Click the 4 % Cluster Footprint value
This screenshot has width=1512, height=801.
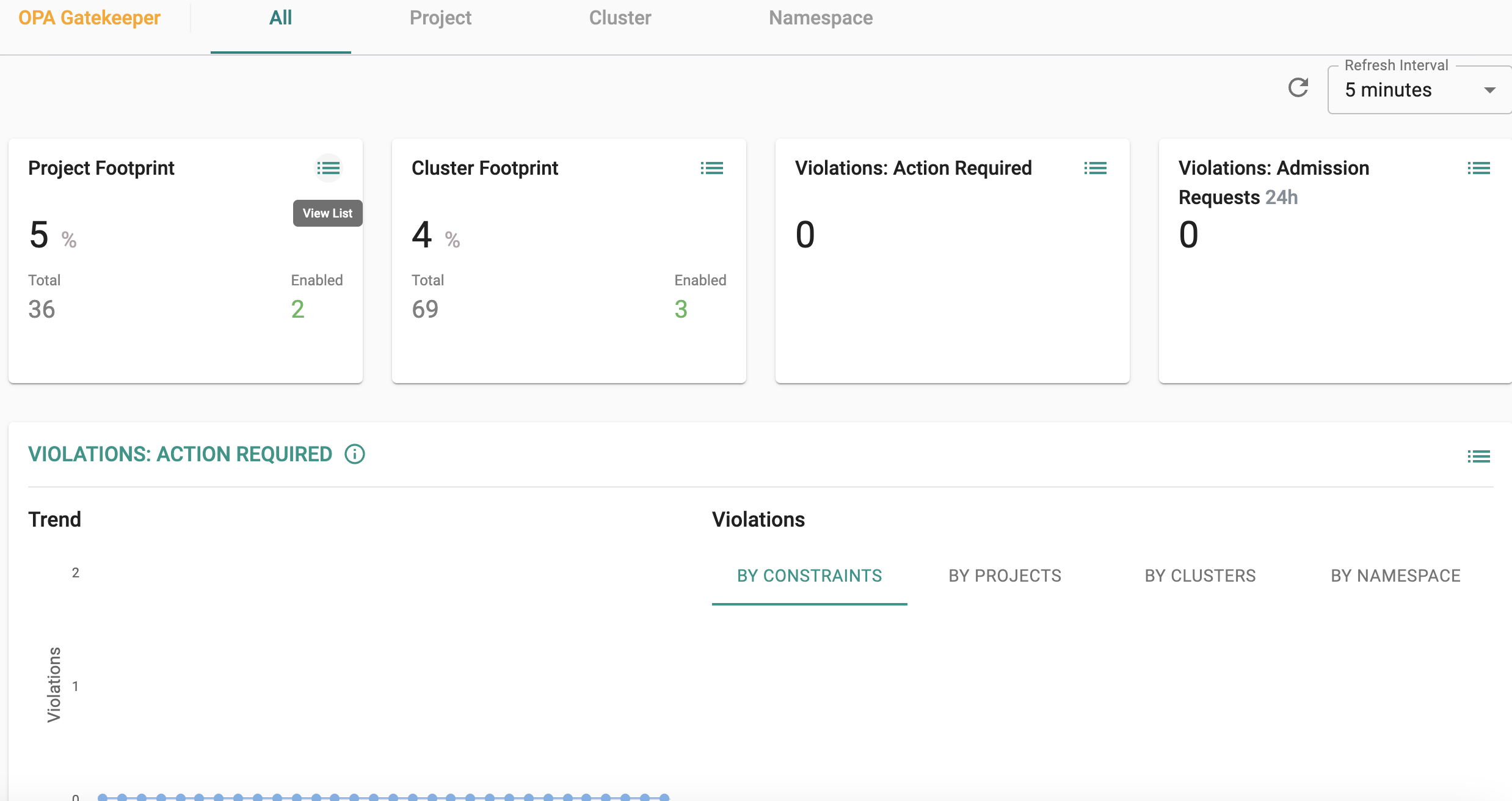pos(436,235)
